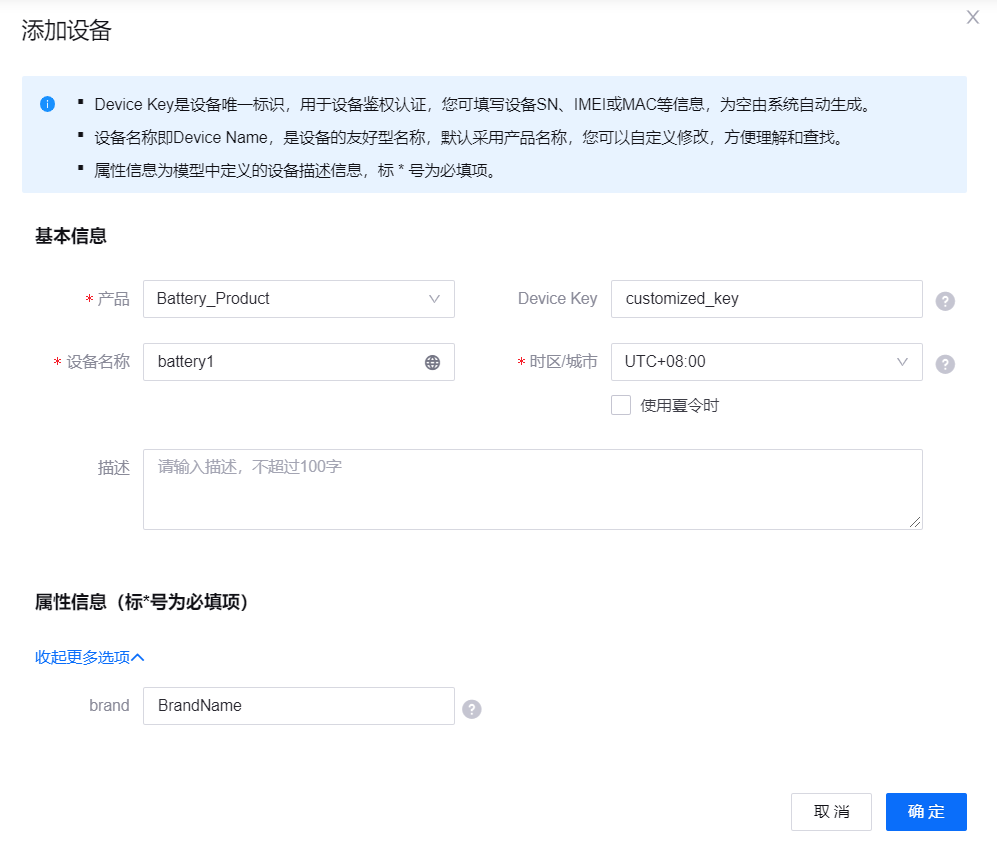Click the Battery_Product text in 产品 field
This screenshot has width=997, height=847.
click(213, 299)
